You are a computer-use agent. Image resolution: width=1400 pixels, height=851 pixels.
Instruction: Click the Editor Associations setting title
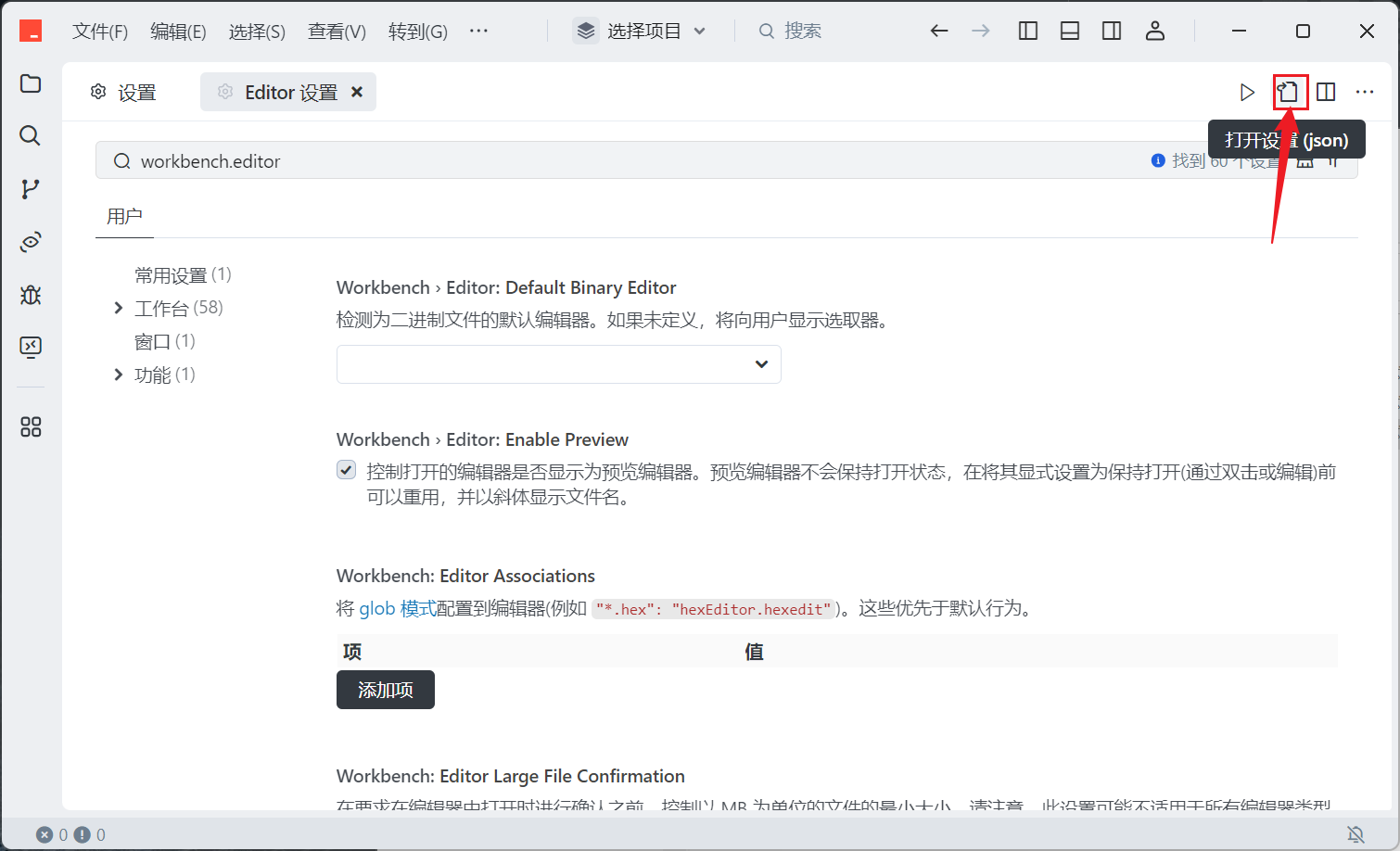point(465,576)
